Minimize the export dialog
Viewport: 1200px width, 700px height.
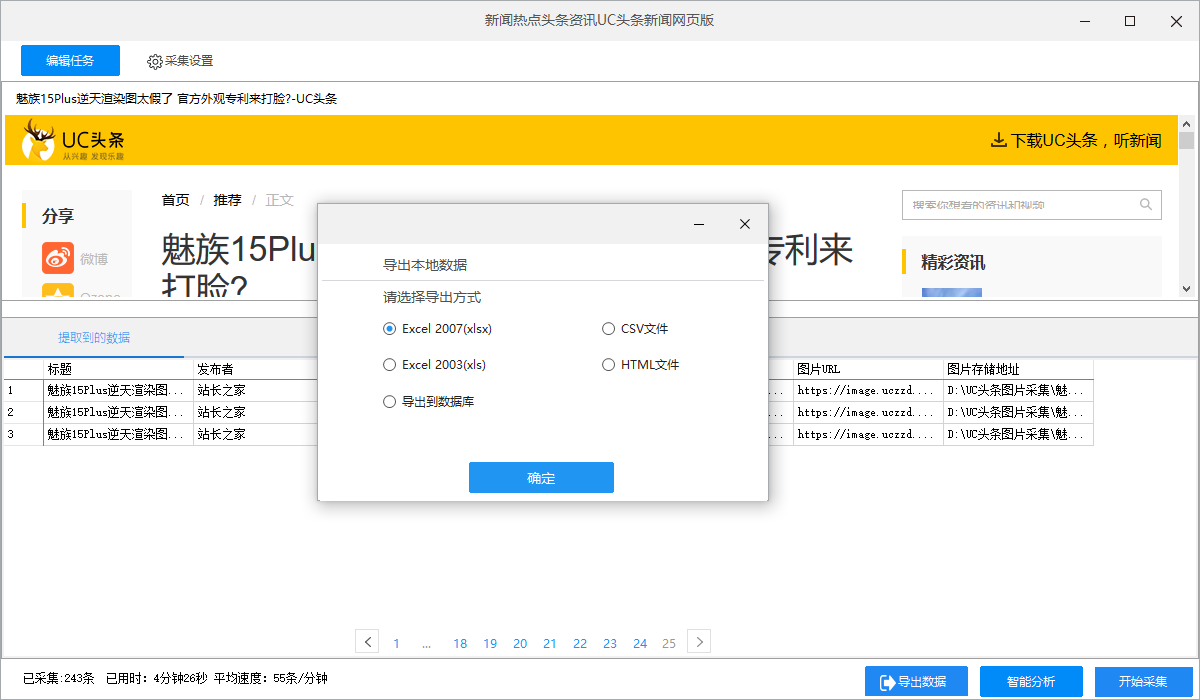click(x=699, y=224)
